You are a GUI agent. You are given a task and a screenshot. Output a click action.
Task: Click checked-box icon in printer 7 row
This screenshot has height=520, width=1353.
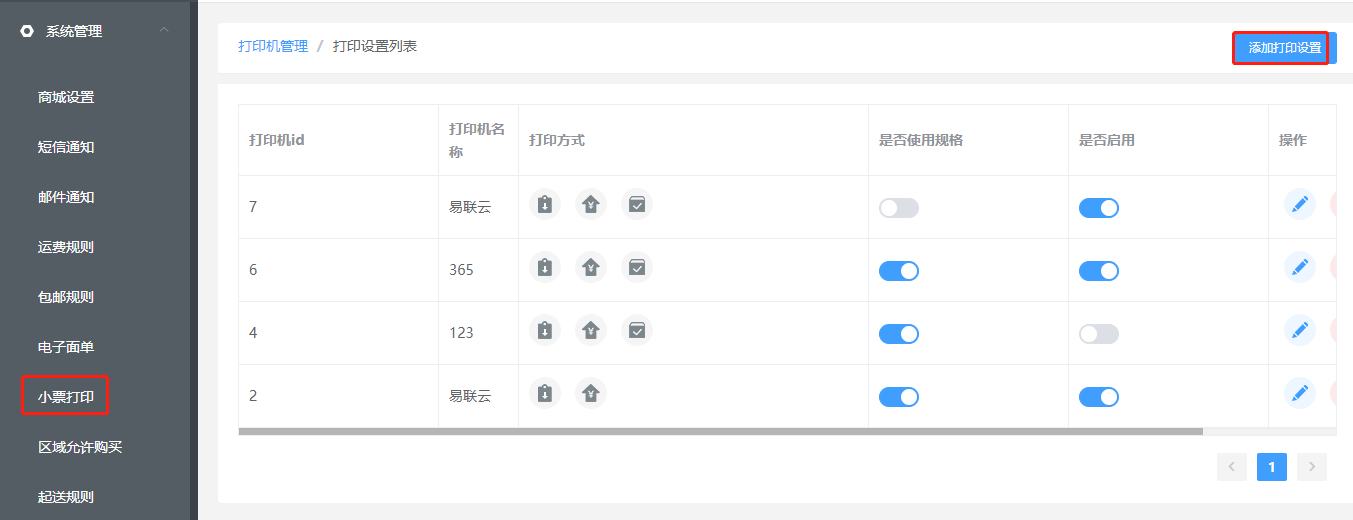(637, 204)
